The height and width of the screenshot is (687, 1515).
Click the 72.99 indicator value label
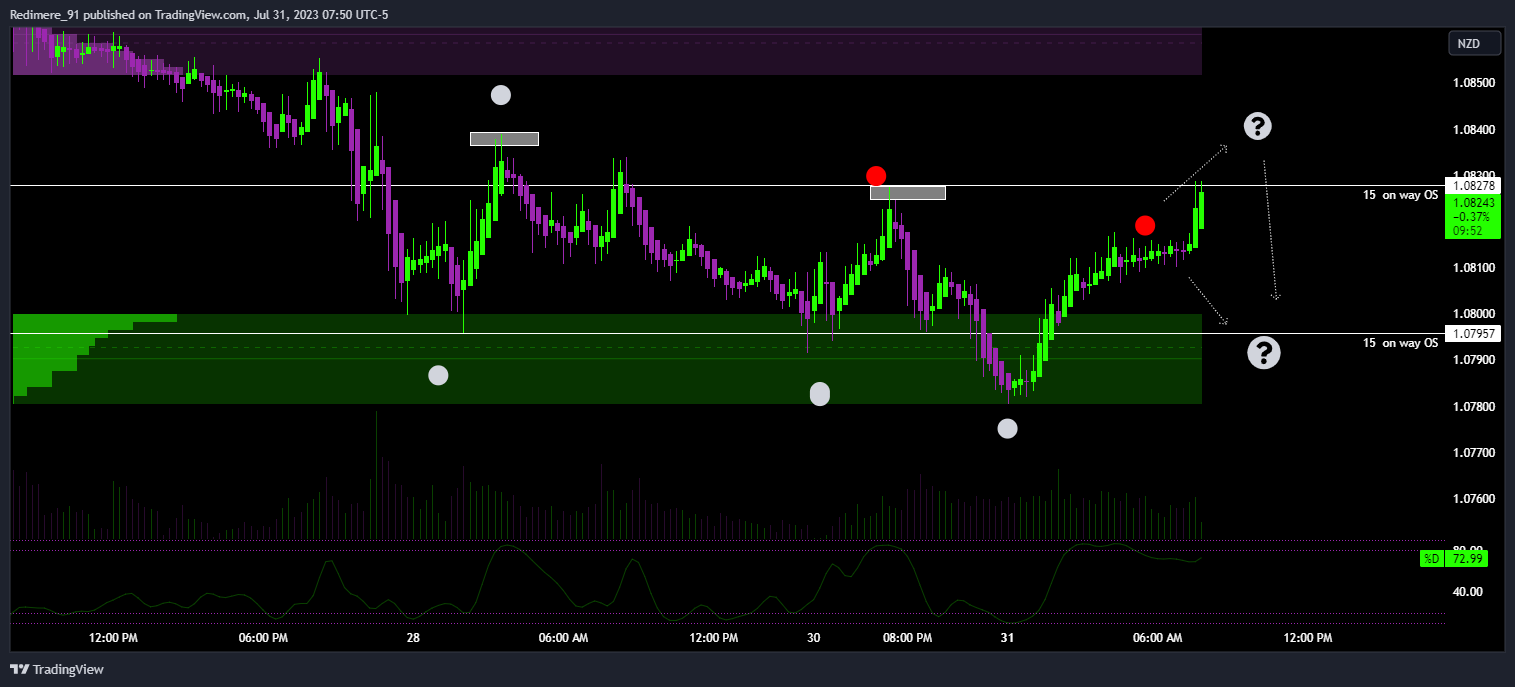[x=1466, y=558]
